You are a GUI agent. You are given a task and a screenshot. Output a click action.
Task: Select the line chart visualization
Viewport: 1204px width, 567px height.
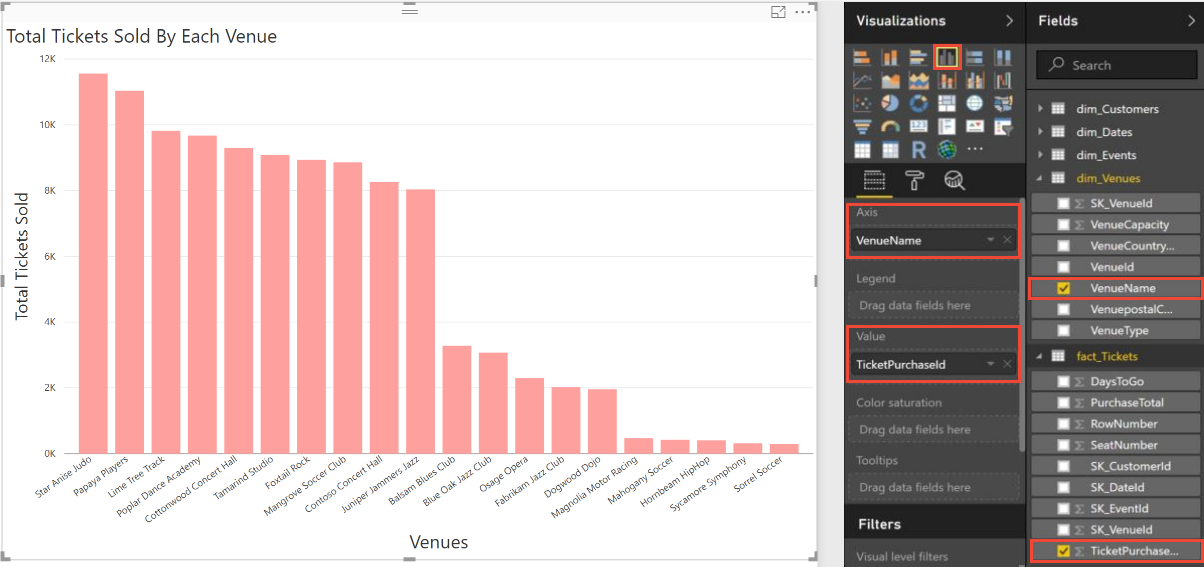tap(862, 80)
